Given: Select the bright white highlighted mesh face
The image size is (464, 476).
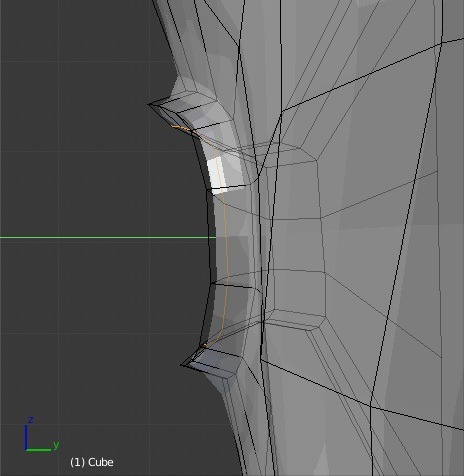Looking at the screenshot, I should click(x=217, y=176).
